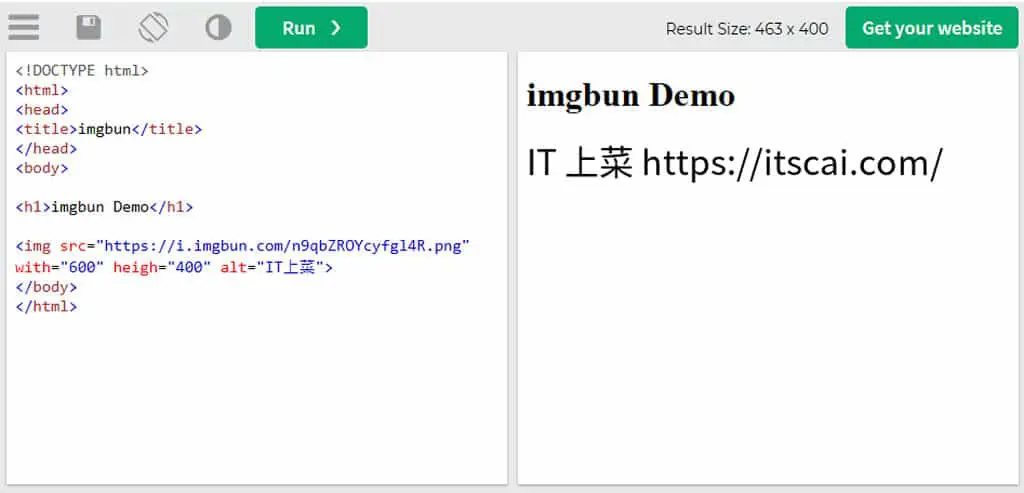Click the Result Size text label
Image resolution: width=1024 pixels, height=493 pixels.
click(747, 29)
